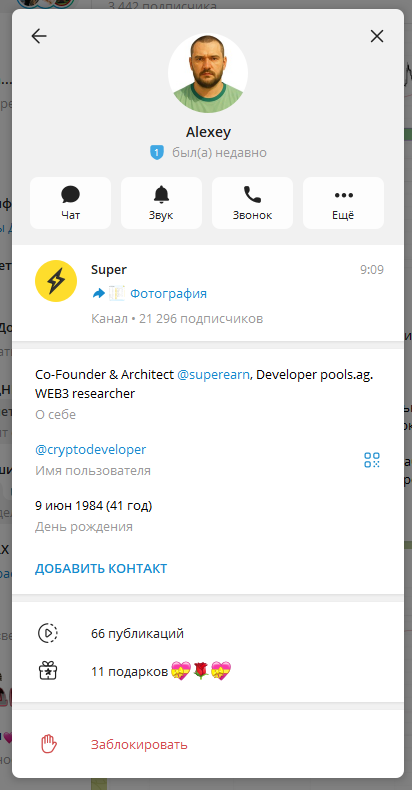412x790 pixels.
Task: Toggle notifications with the Звук button
Action: click(161, 203)
